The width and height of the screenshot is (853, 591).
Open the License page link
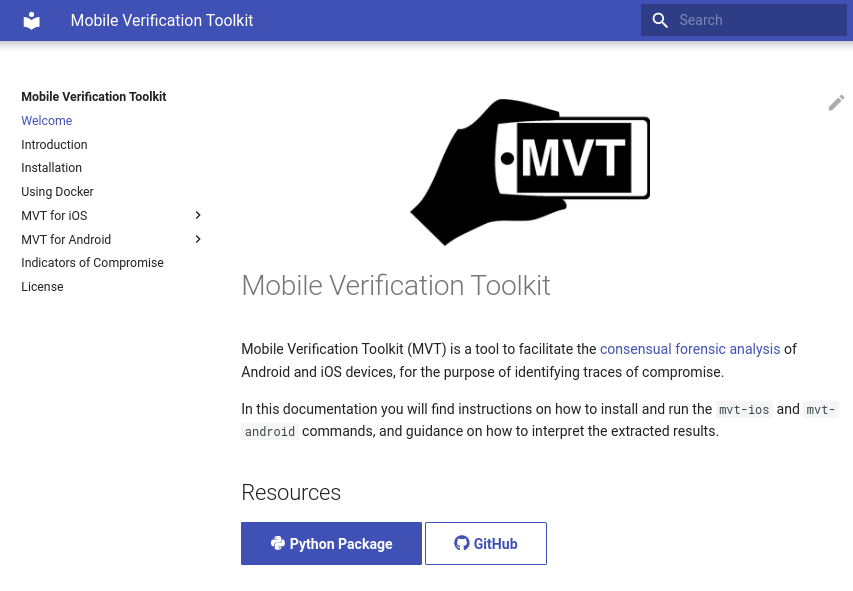tap(42, 287)
